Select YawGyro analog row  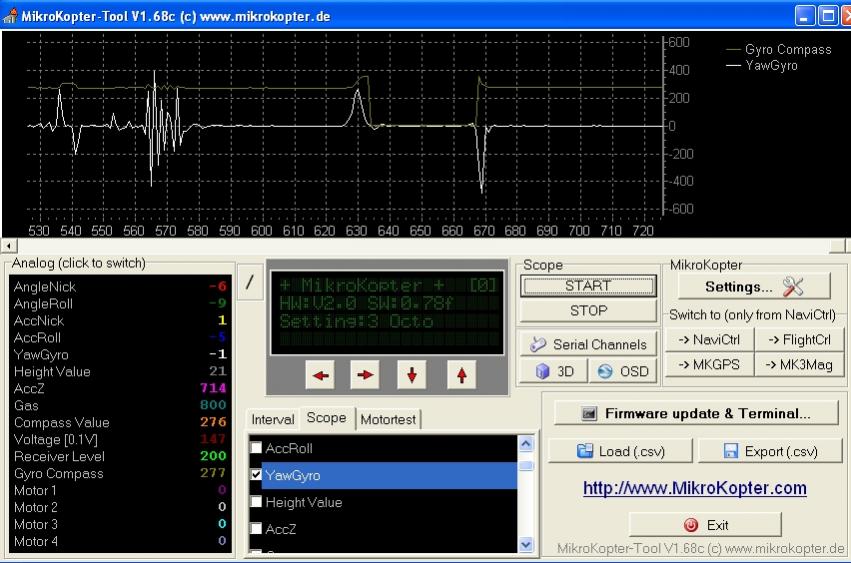[119, 355]
